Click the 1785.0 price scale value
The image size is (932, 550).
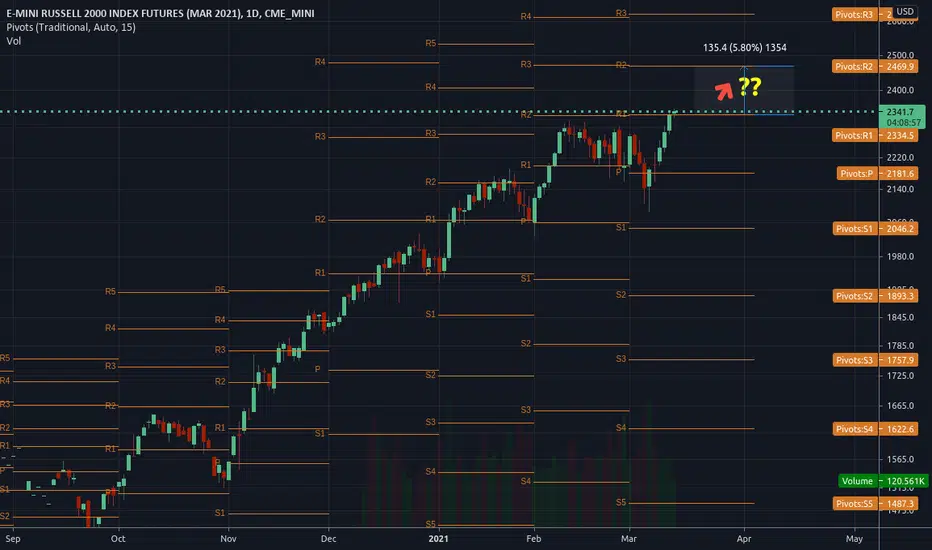tap(900, 346)
